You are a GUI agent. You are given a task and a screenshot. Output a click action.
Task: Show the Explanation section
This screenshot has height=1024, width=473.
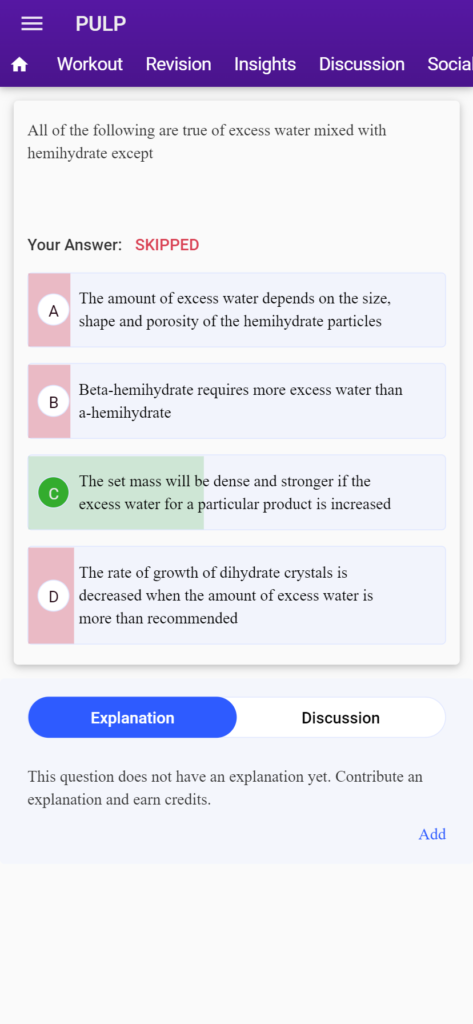coord(133,718)
